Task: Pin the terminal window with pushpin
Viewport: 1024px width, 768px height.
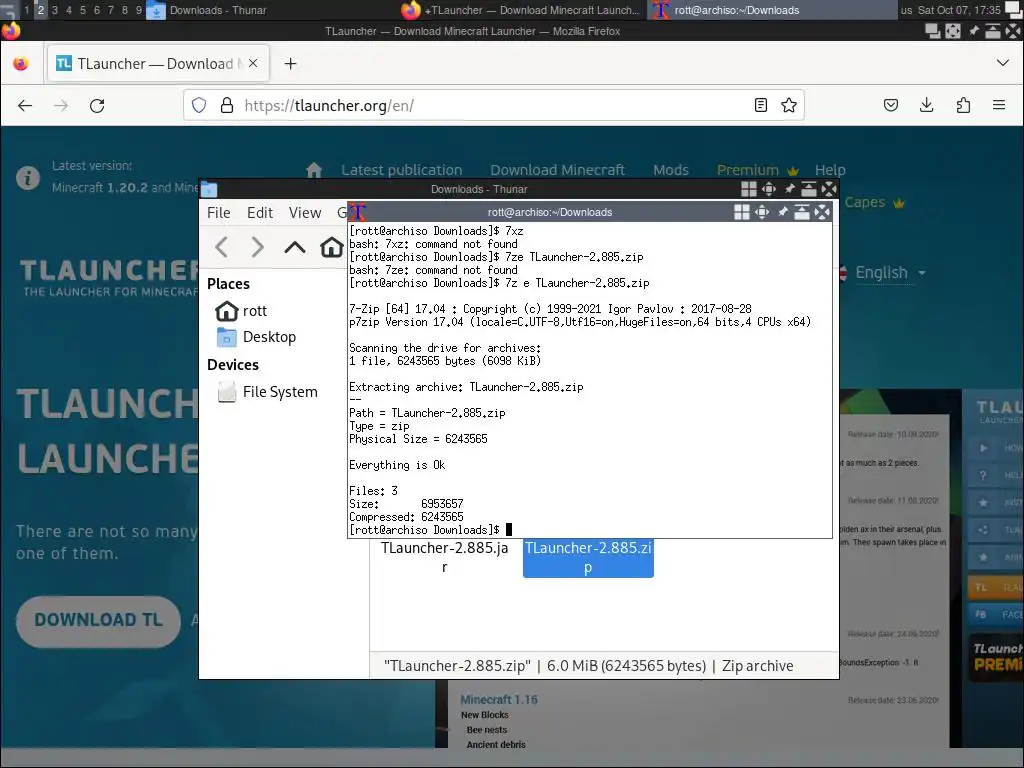Action: (x=782, y=212)
